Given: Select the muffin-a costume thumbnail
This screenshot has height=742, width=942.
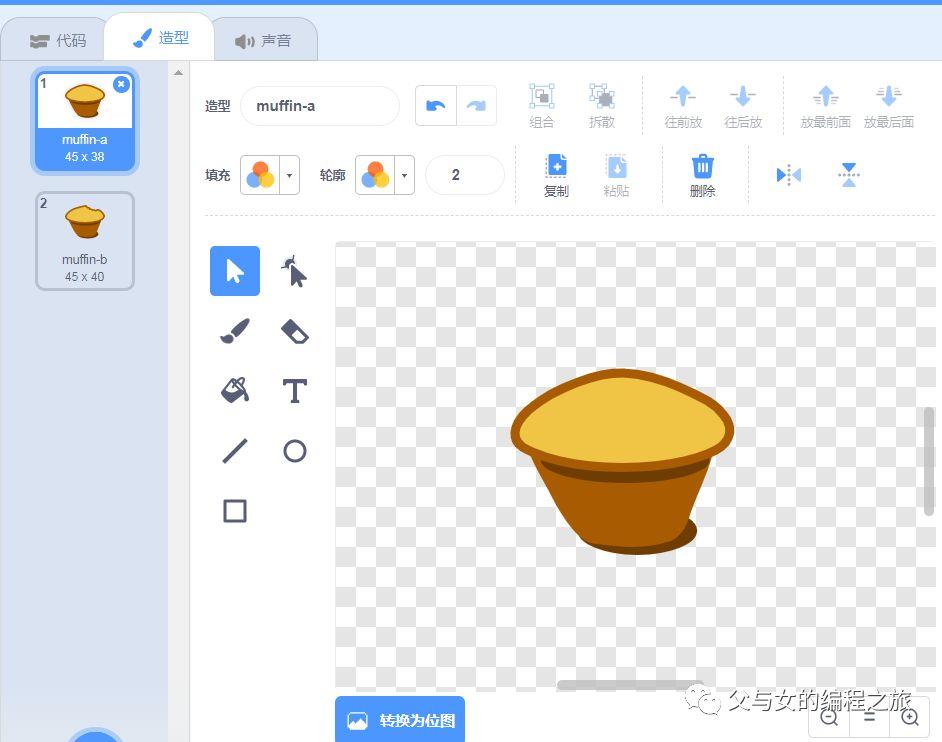Looking at the screenshot, I should [85, 120].
